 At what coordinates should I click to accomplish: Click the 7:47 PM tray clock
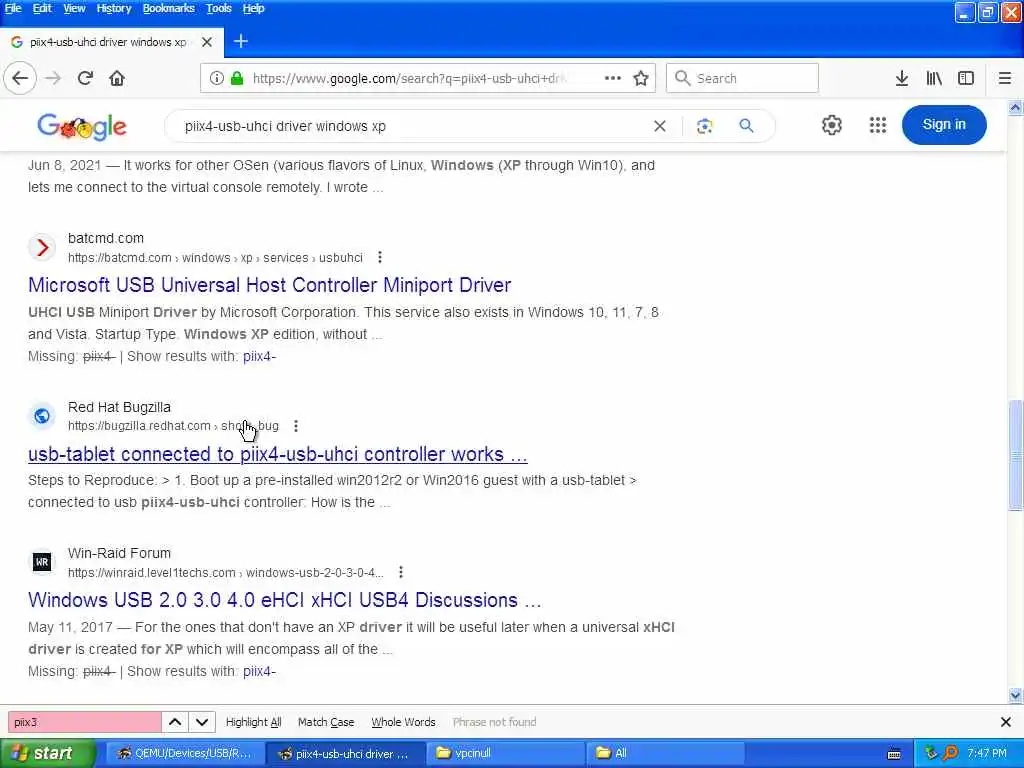[987, 753]
